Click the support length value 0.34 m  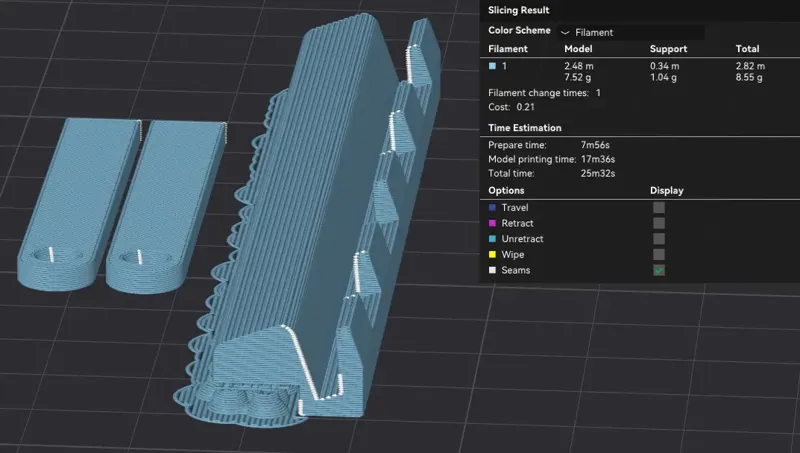click(664, 66)
